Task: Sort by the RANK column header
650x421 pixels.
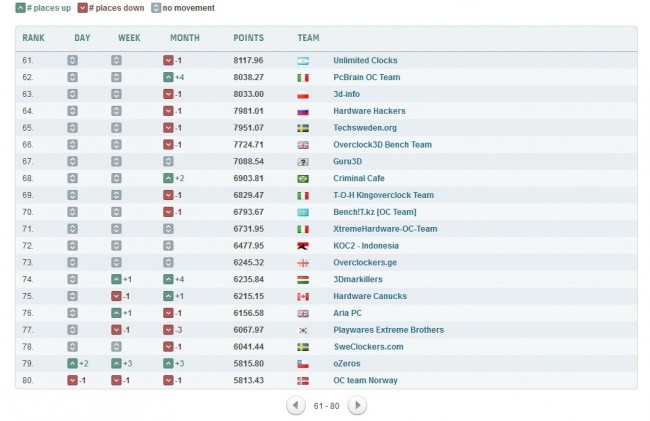Action: tap(33, 38)
